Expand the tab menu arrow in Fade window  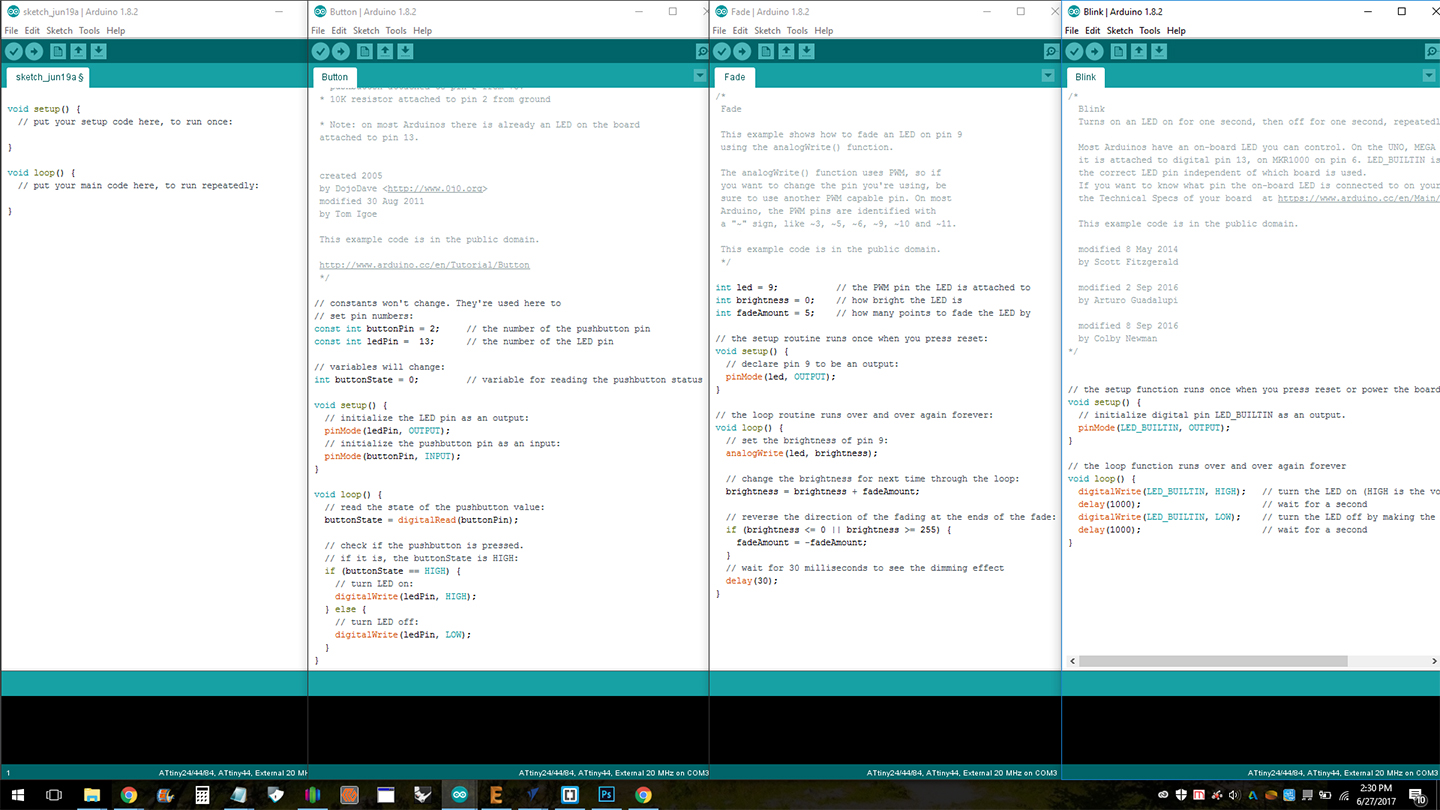(x=1048, y=76)
